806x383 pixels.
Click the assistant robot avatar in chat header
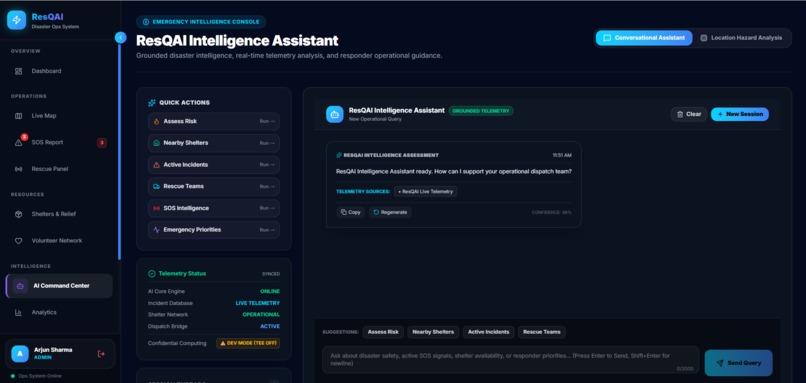tap(335, 114)
